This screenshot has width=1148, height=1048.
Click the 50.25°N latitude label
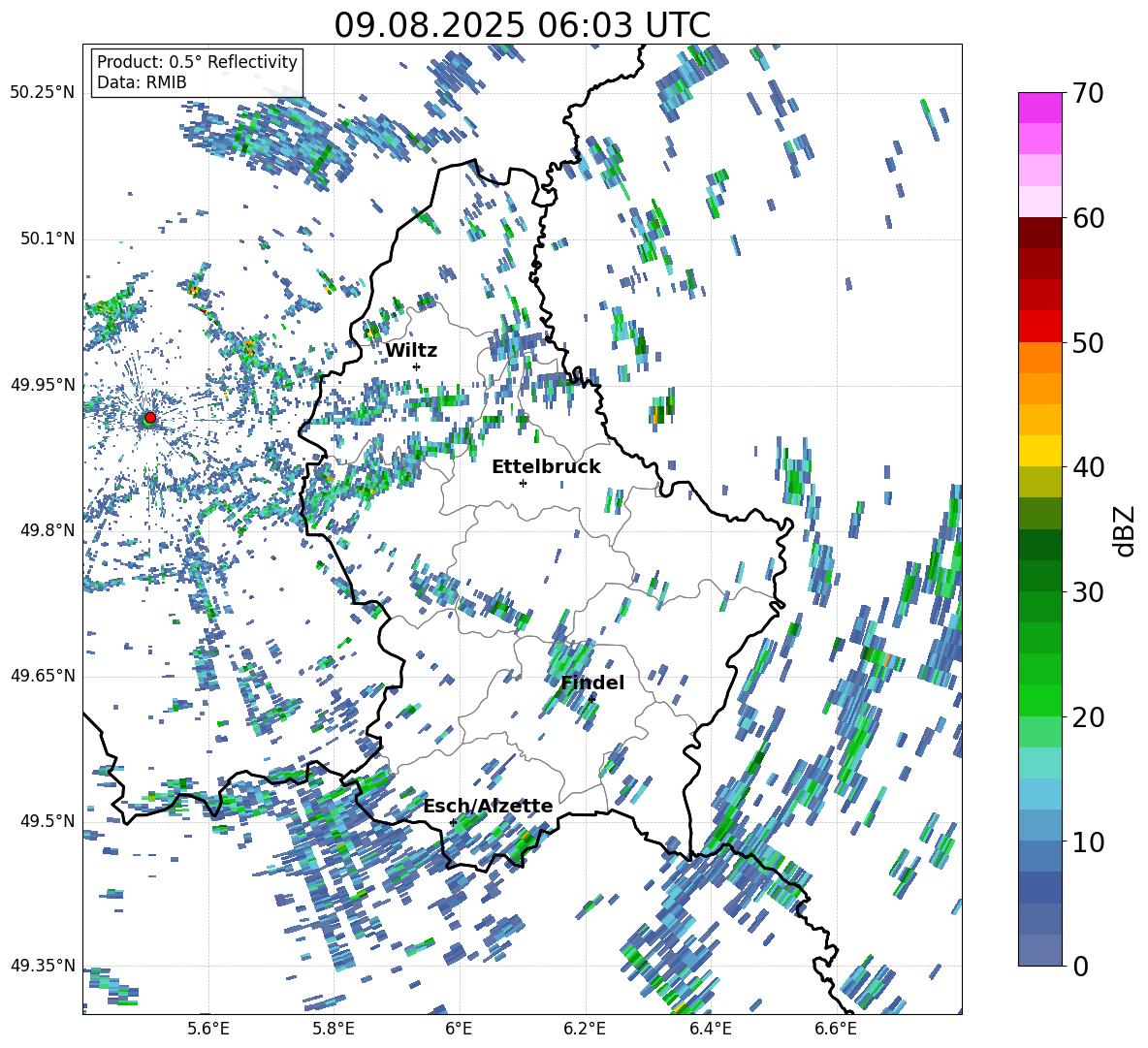pyautogui.click(x=43, y=93)
